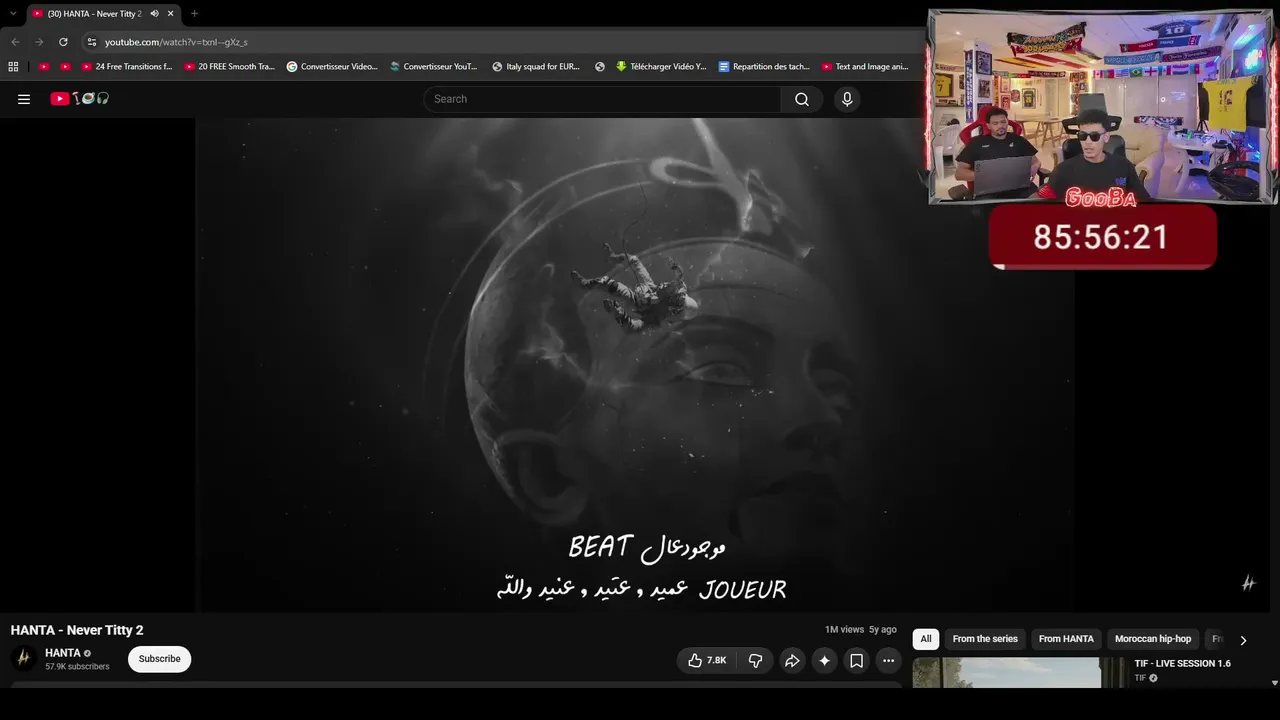
Task: Click the HANTA watermark logo on video
Action: (1248, 583)
